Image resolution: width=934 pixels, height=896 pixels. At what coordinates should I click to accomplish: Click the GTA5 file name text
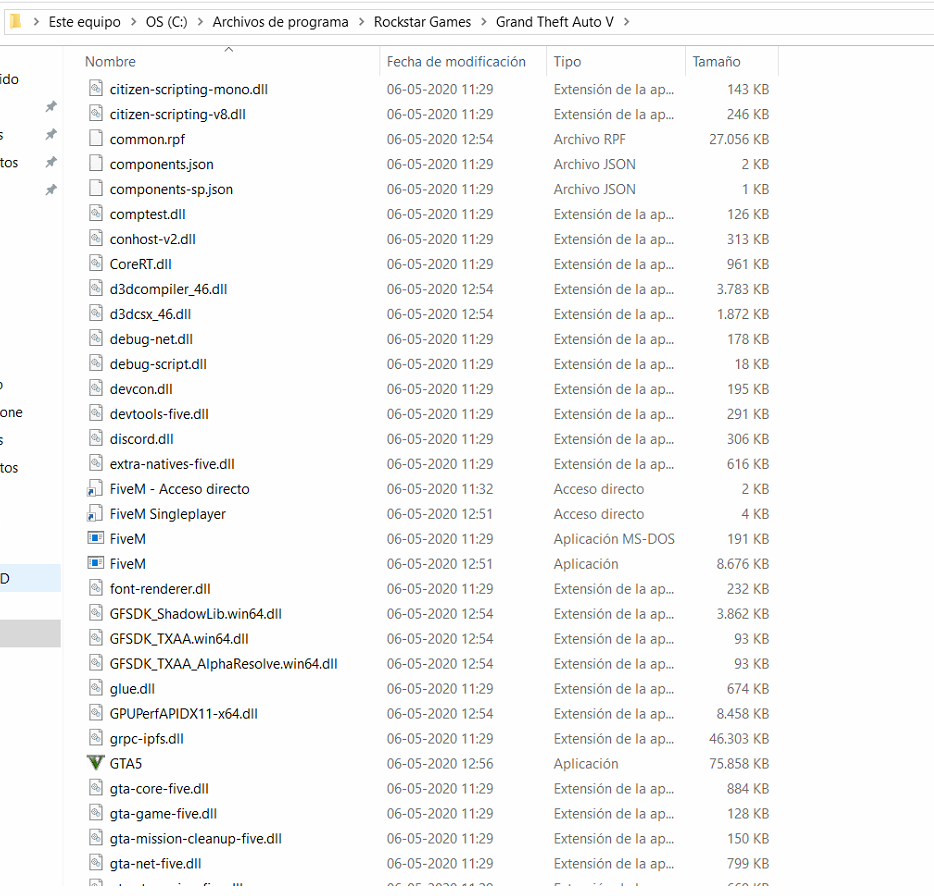click(126, 764)
